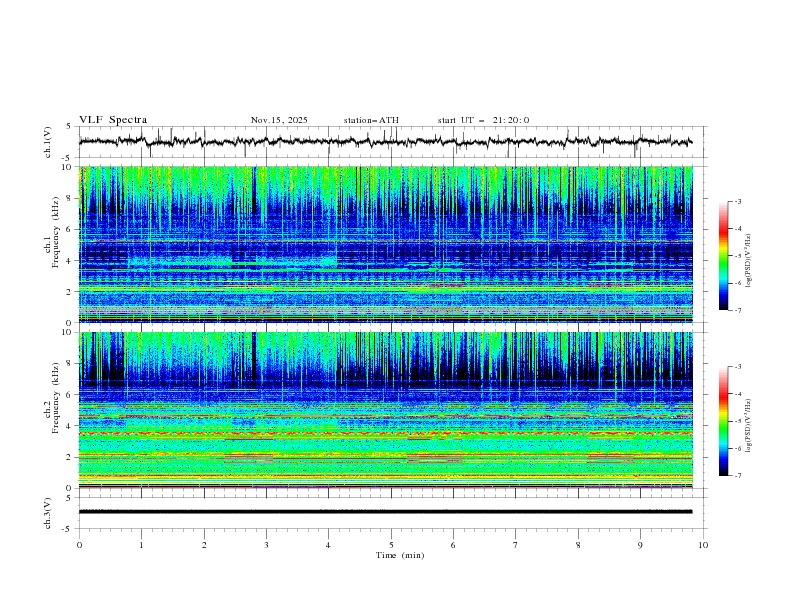This screenshot has width=792, height=612.
Task: Click the ch.2 "Frequency (kHz)" axis label
Action: click(56, 398)
